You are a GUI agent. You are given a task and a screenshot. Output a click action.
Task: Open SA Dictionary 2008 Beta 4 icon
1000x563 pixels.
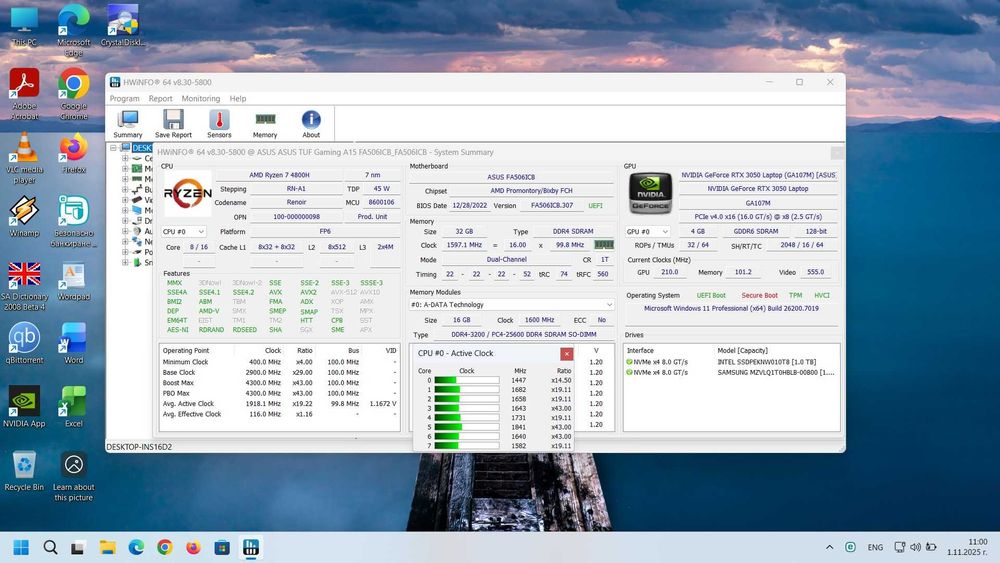(x=24, y=285)
